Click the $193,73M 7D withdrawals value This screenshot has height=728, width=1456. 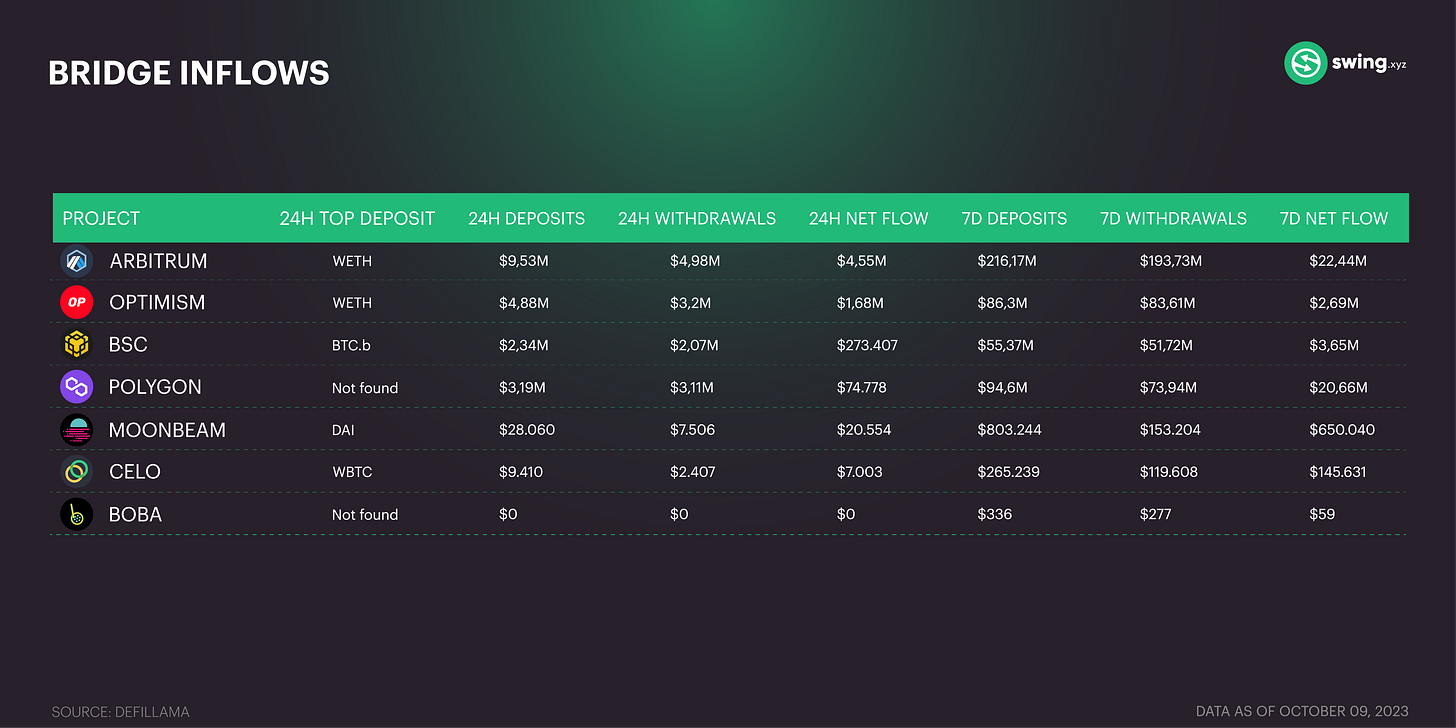pos(1171,261)
